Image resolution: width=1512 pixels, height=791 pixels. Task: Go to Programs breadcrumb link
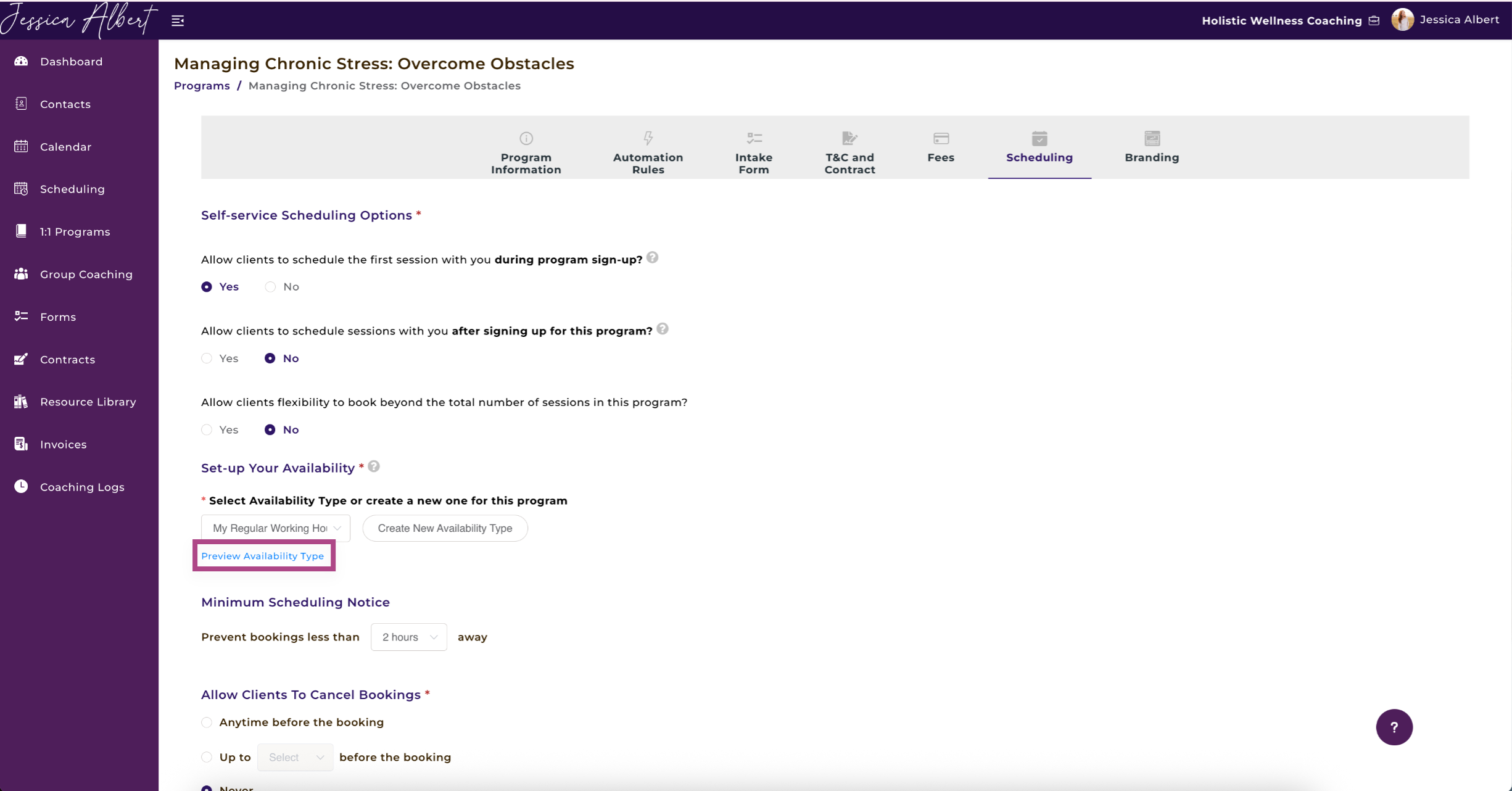(x=202, y=86)
